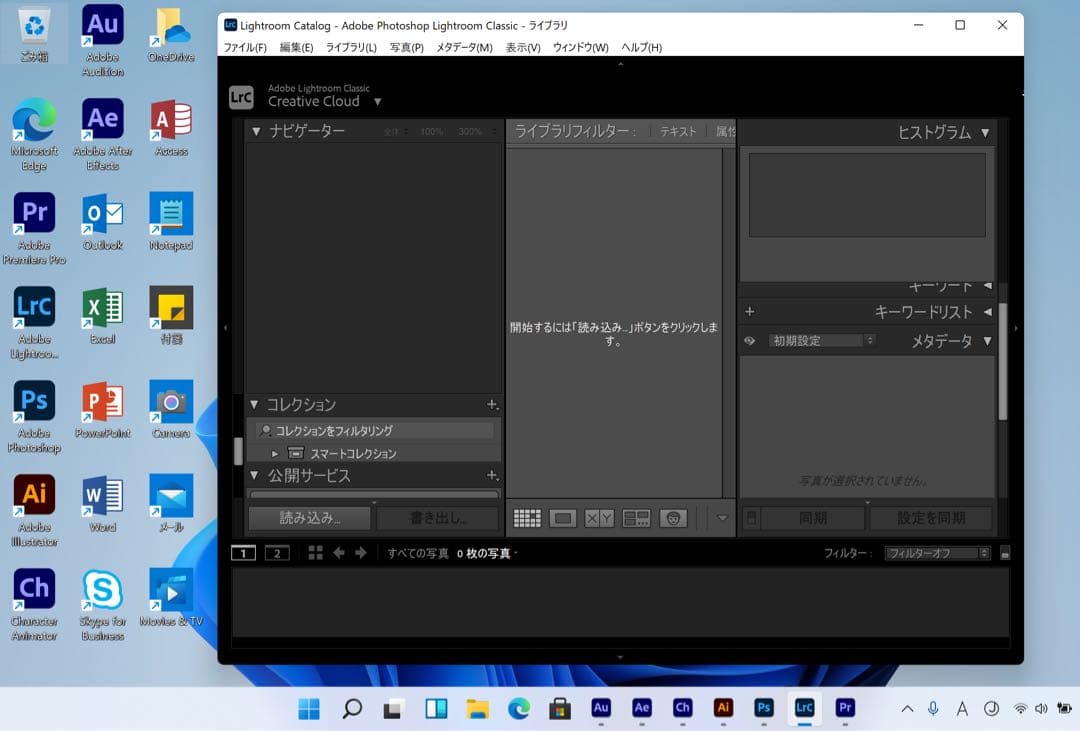Click the filmstrip forward arrow
This screenshot has height=731, width=1080.
coord(362,552)
